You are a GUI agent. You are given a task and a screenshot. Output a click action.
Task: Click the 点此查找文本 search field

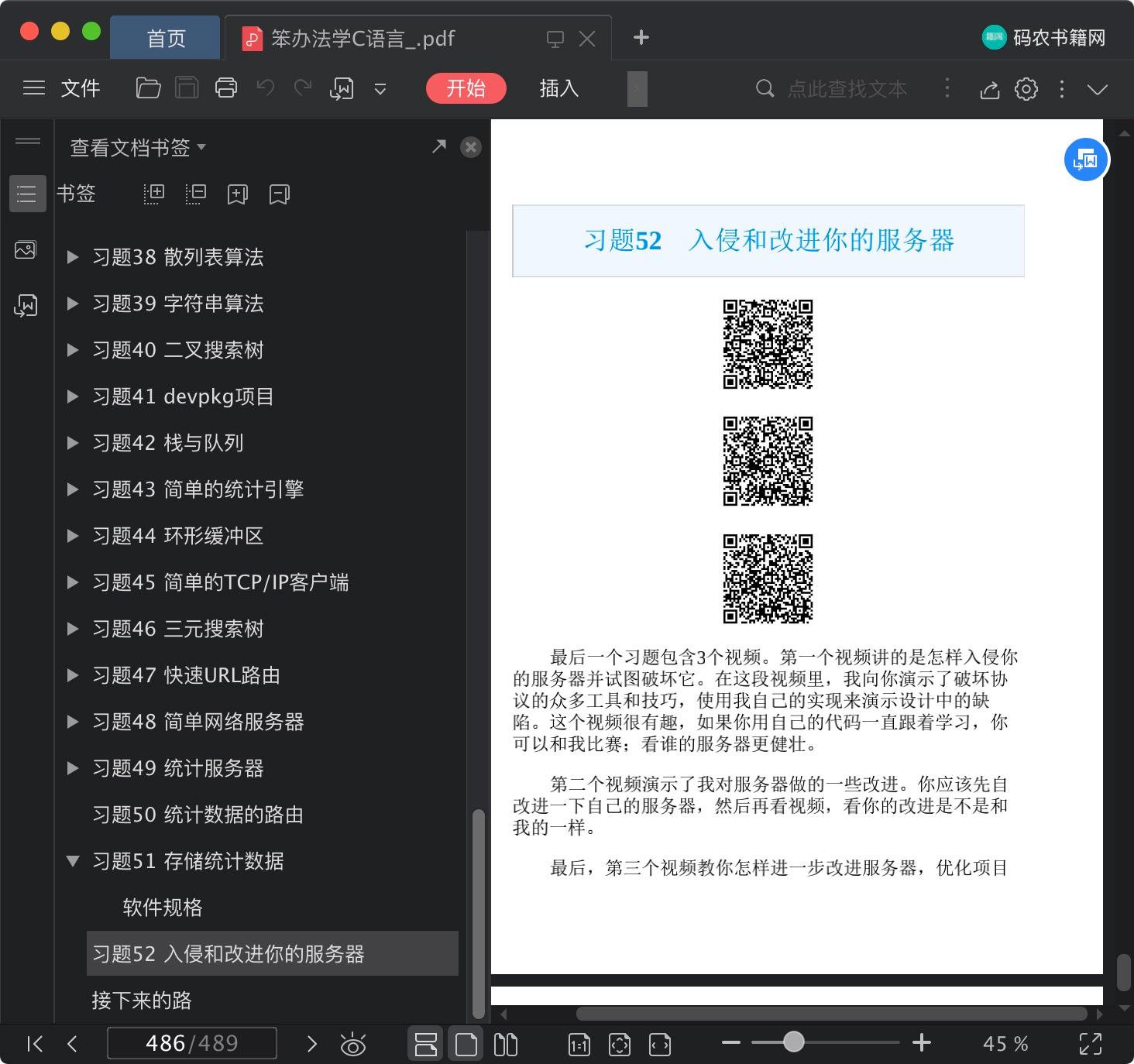click(847, 89)
